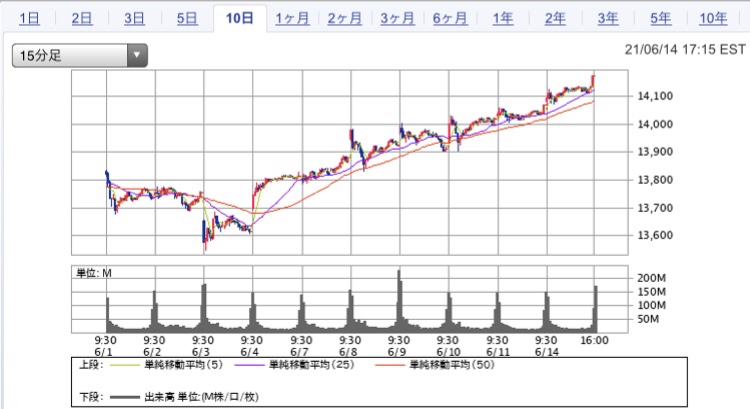This screenshot has height=409, width=750.
Task: Click the 50M volume axis label
Action: (x=648, y=319)
